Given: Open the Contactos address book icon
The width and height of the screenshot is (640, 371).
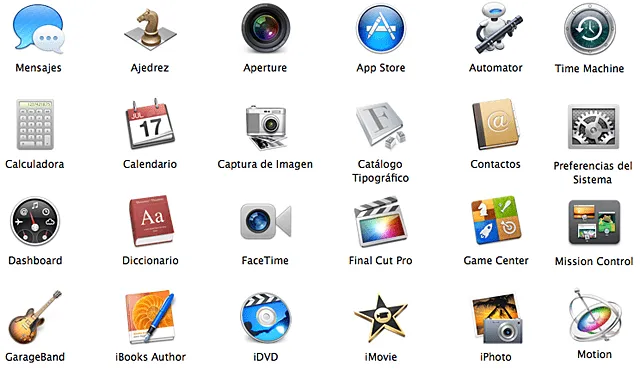Looking at the screenshot, I should click(496, 124).
